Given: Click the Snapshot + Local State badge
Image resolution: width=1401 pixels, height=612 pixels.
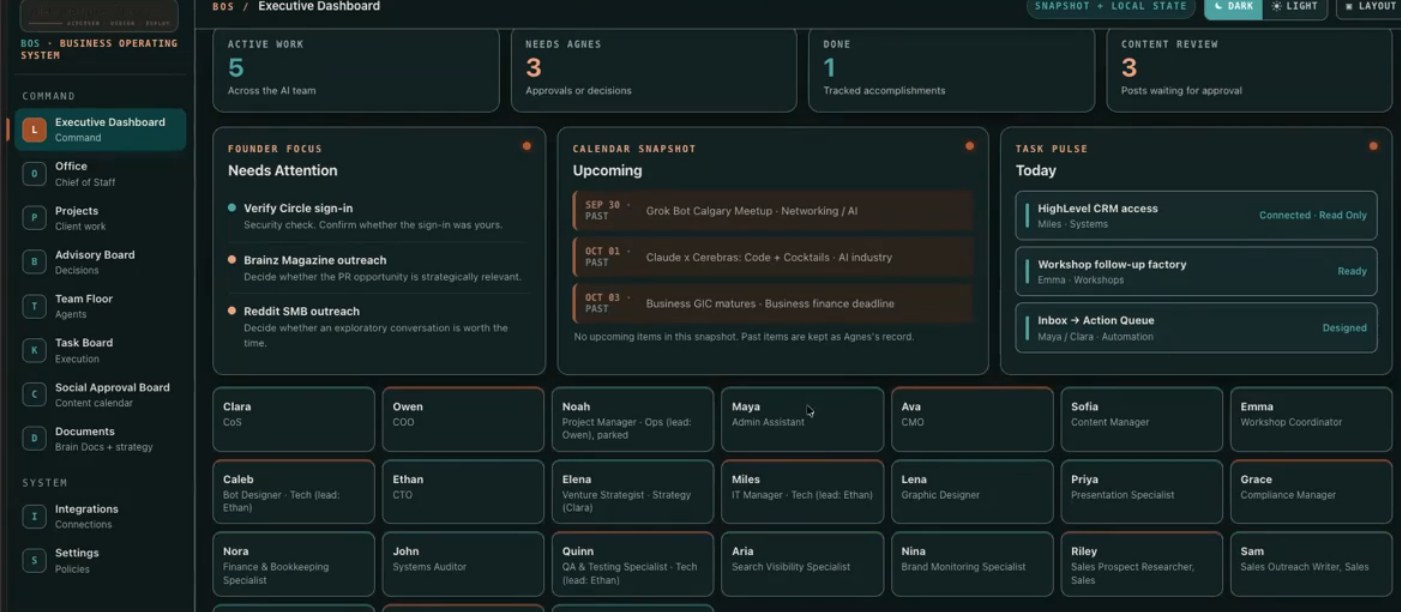Looking at the screenshot, I should [x=1110, y=6].
